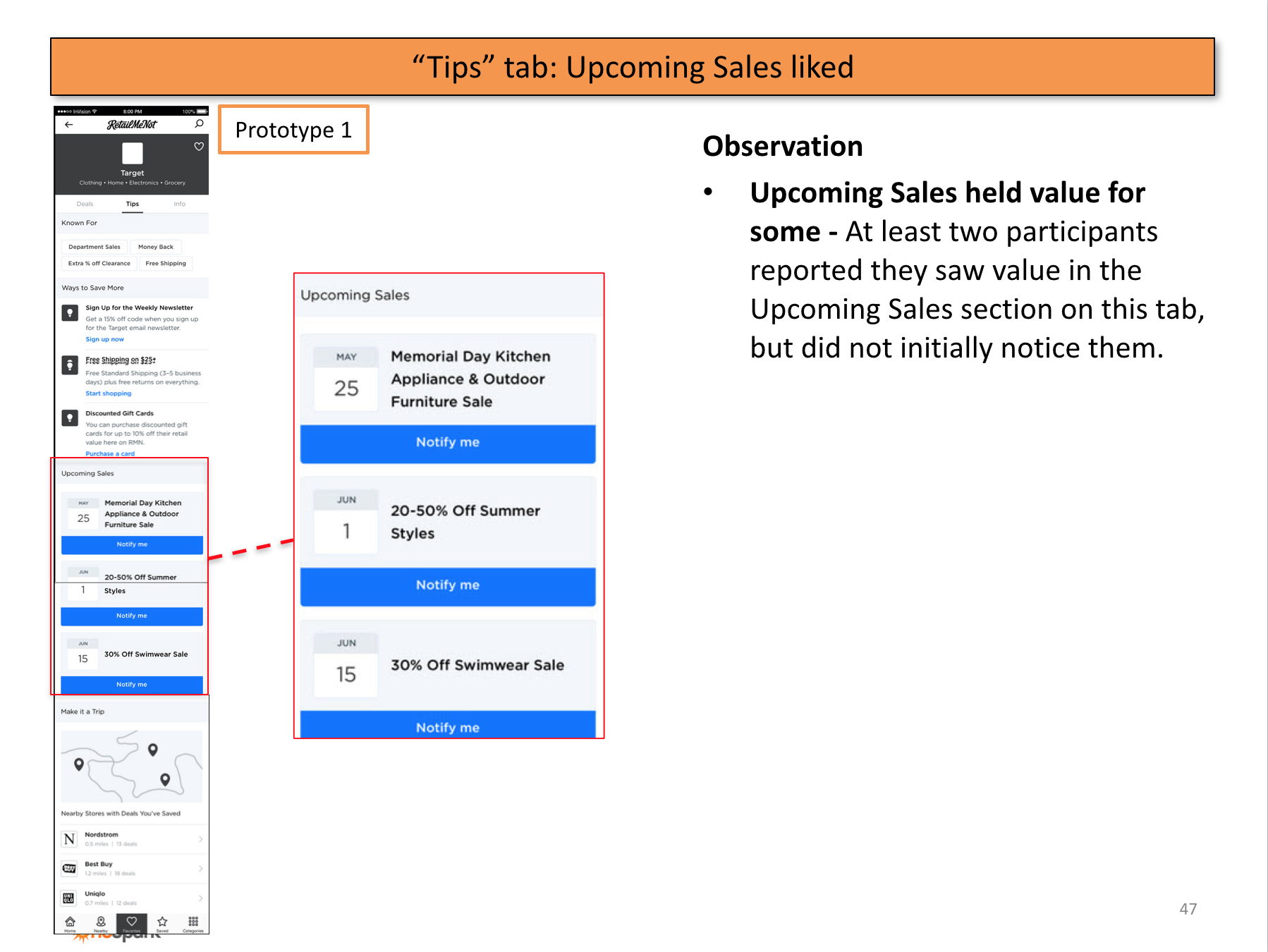Tap the Best Buy logo
Screen dimensions: 1268x952
coord(69,868)
